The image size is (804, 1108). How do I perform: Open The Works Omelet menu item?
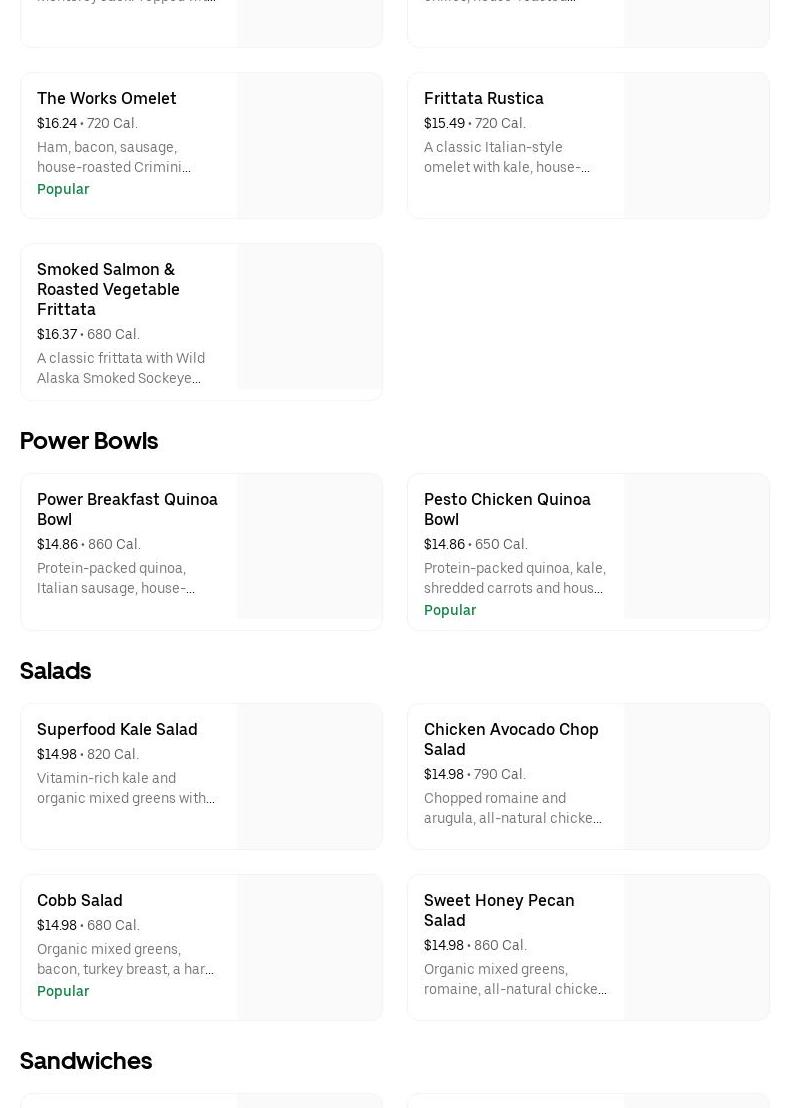107,98
